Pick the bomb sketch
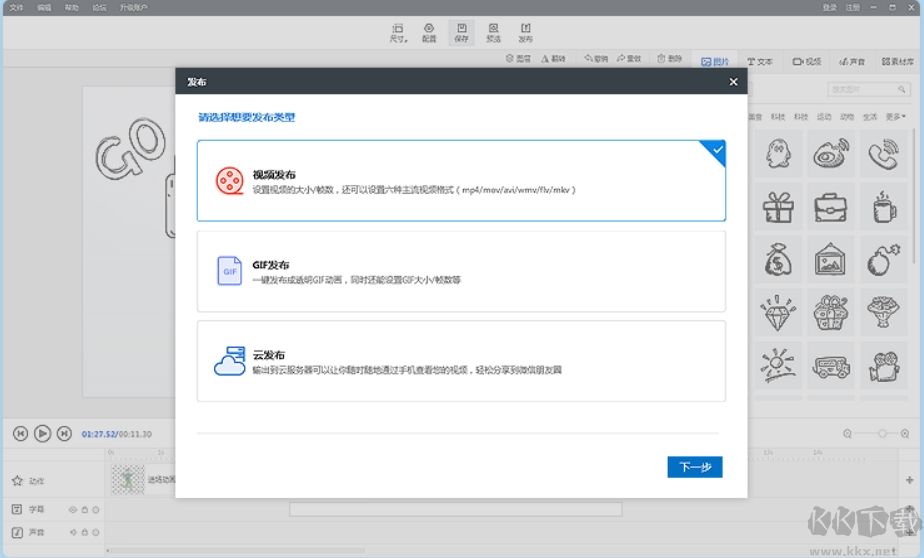The image size is (924, 558). pos(883,260)
